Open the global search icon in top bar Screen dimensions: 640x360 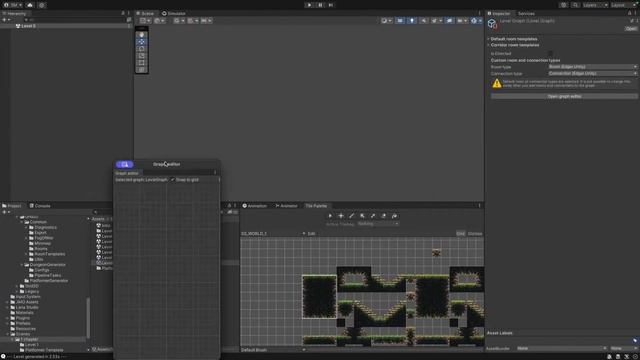click(575, 5)
